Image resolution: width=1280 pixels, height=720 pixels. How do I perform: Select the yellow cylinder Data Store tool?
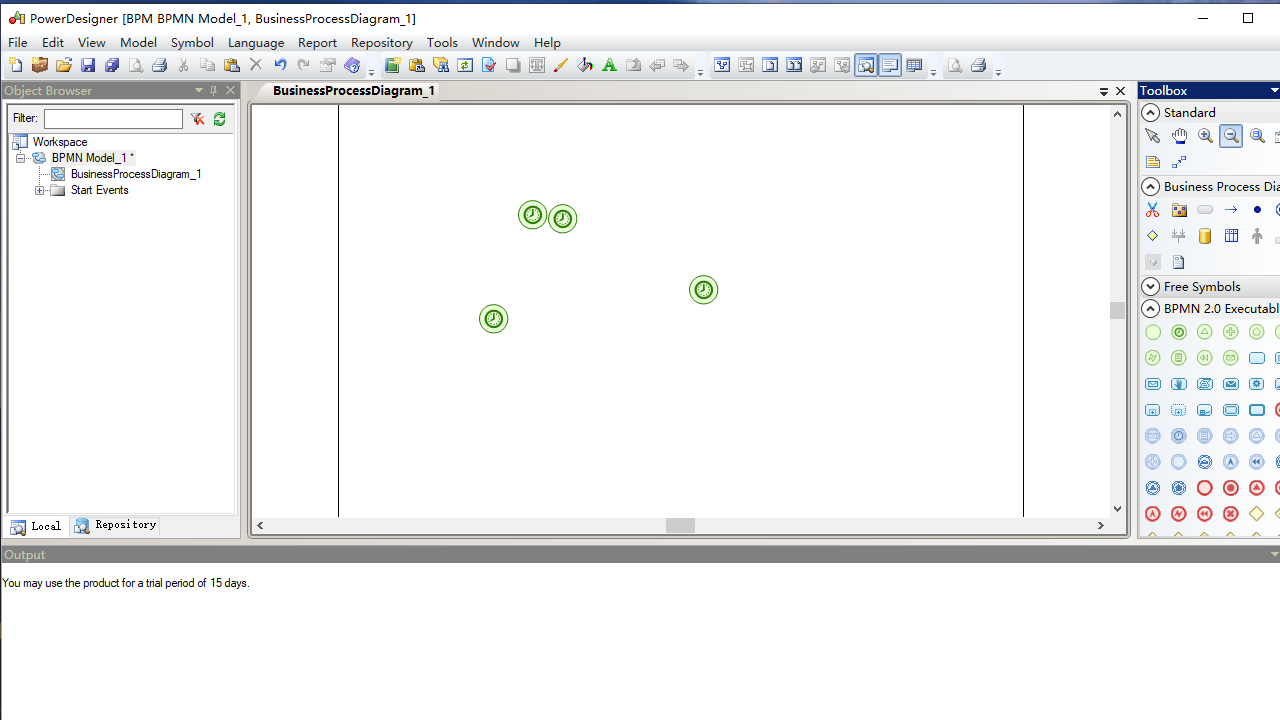(1205, 236)
